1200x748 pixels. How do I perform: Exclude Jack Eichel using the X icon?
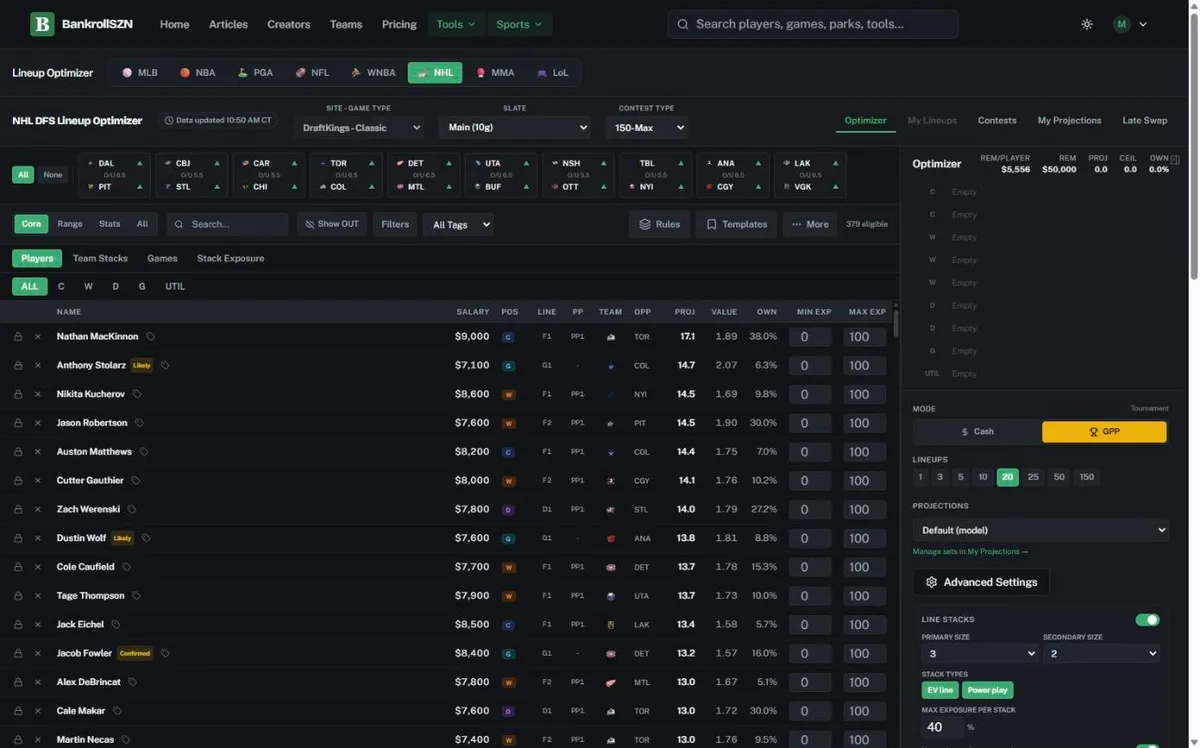coord(38,624)
